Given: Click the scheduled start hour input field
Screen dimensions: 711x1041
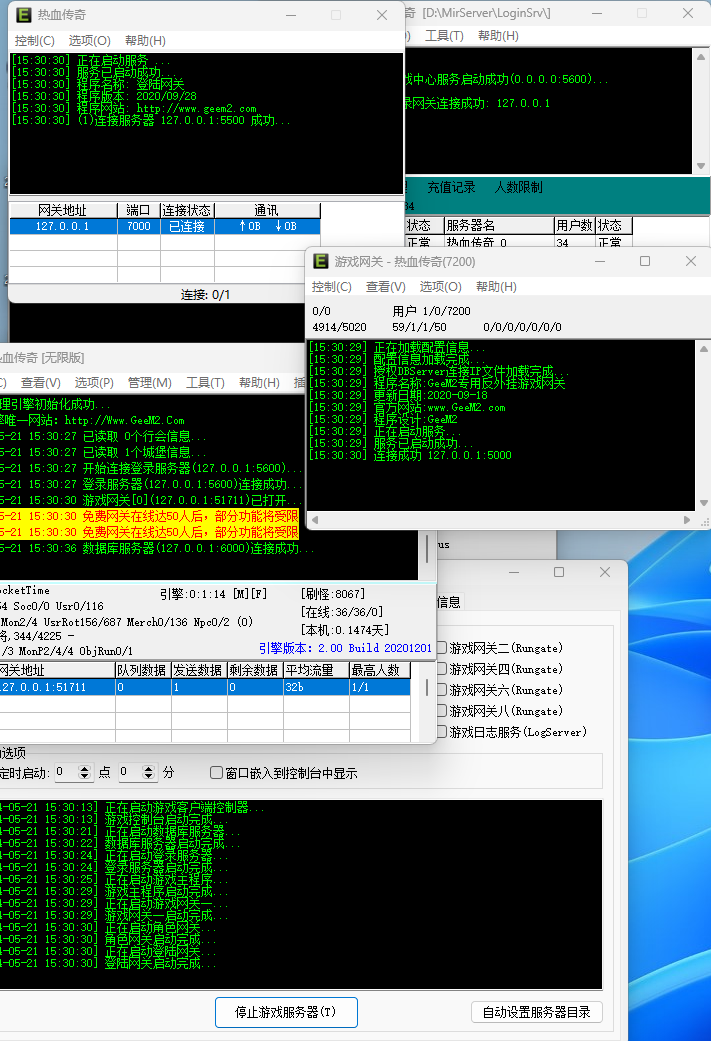Looking at the screenshot, I should (x=67, y=773).
